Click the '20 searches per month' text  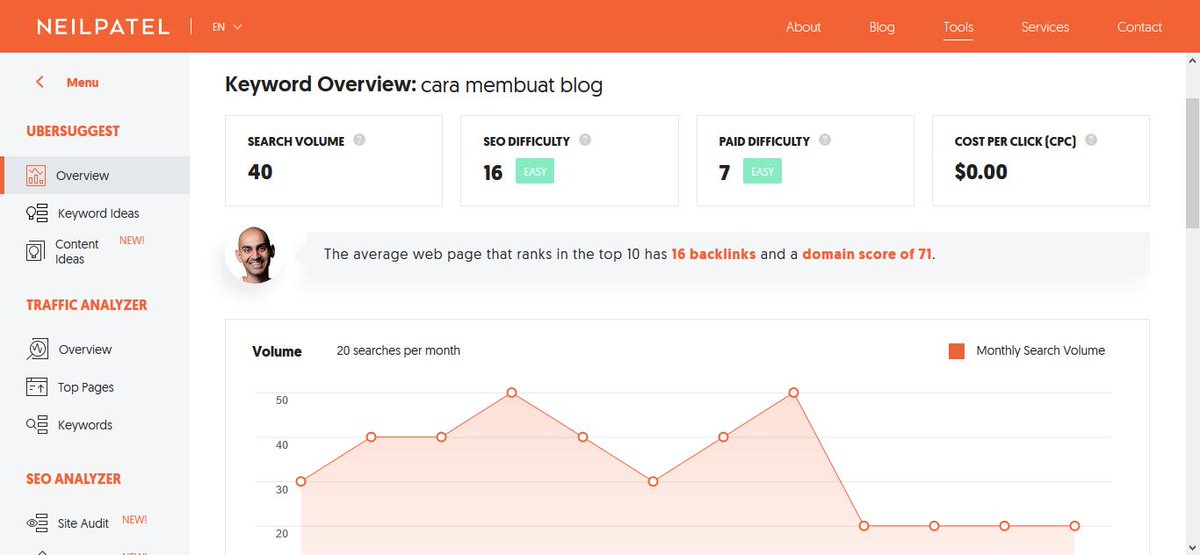pyautogui.click(x=398, y=351)
